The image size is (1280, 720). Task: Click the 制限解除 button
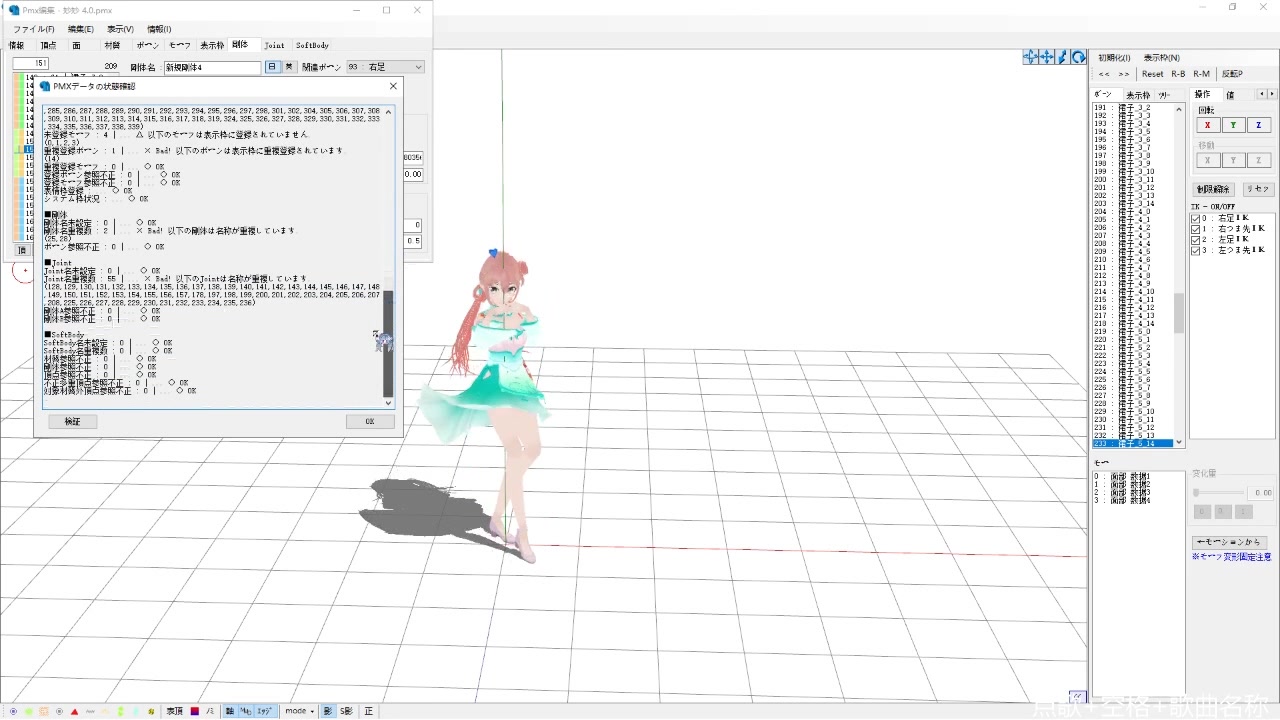tap(1214, 189)
